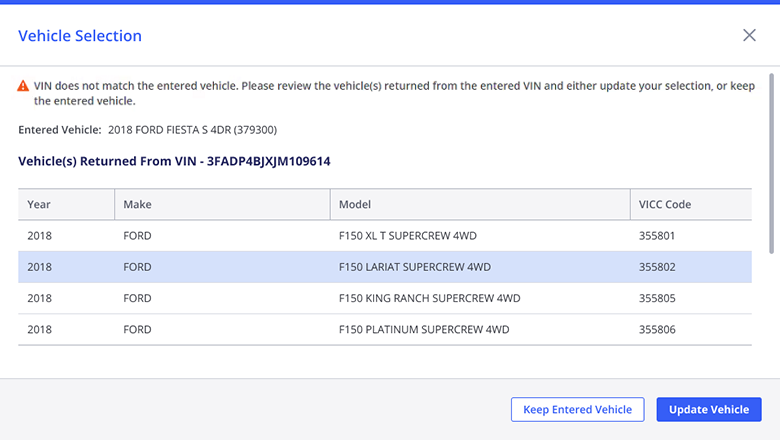The image size is (780, 440).
Task: Click VICC code 355805 cell
Action: click(x=657, y=298)
